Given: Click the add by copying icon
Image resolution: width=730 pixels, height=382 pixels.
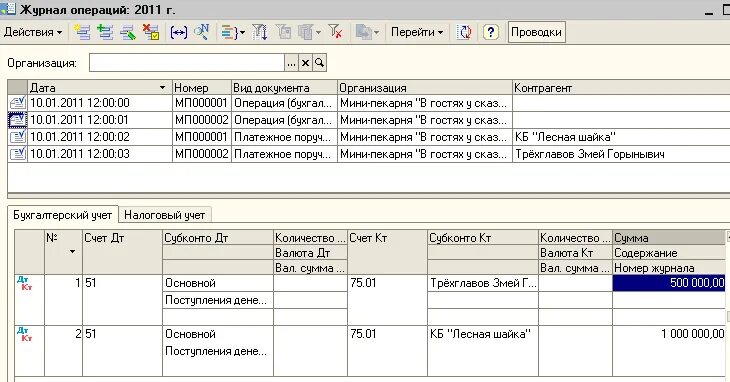Looking at the screenshot, I should 105,32.
